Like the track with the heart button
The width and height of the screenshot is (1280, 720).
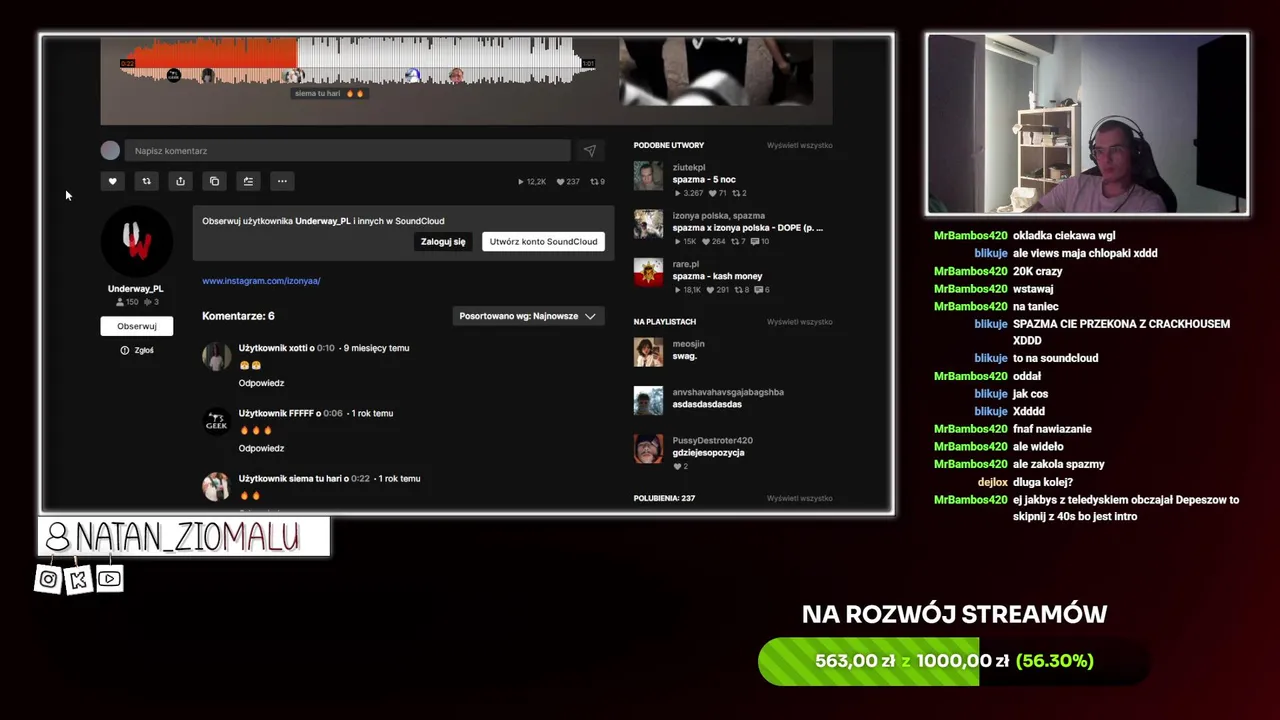pos(112,181)
